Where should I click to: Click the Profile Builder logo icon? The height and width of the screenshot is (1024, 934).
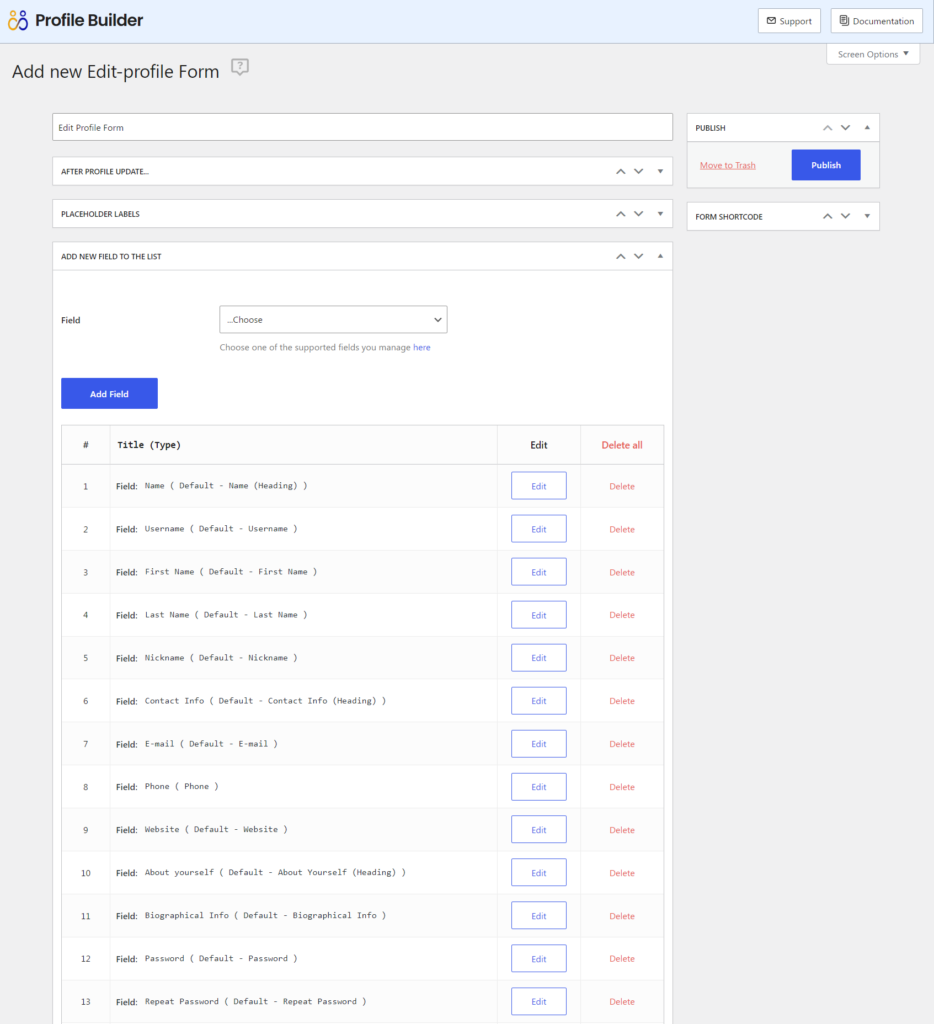pos(16,19)
